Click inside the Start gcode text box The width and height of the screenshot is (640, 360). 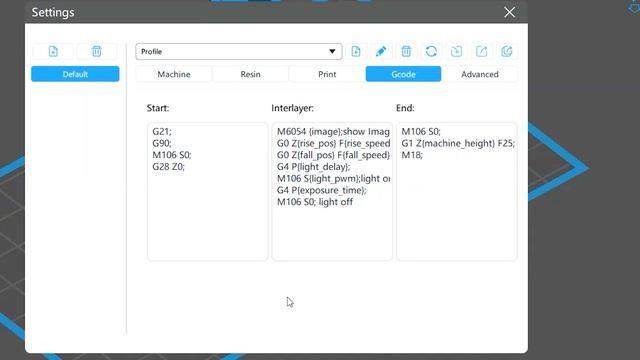click(x=207, y=191)
